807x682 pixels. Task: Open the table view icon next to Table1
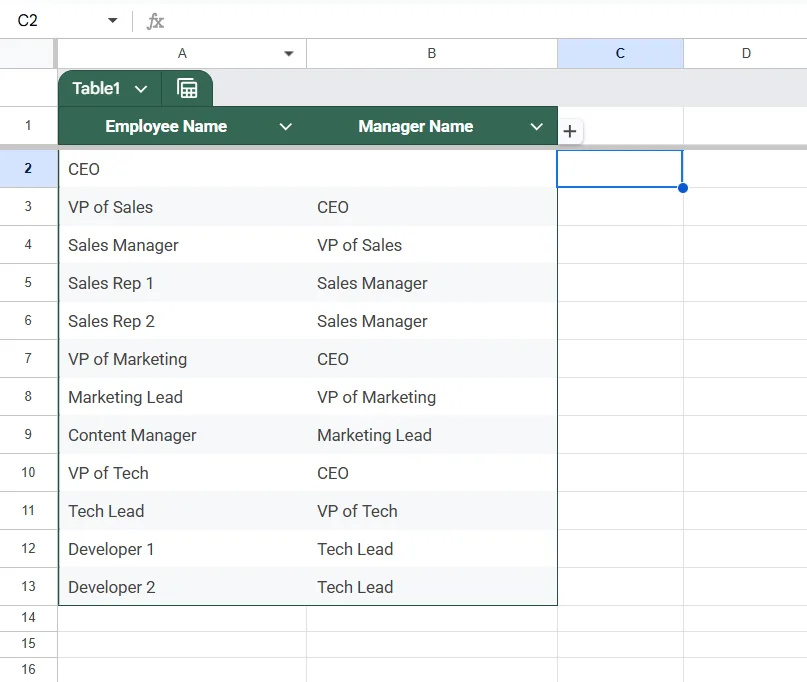[187, 89]
